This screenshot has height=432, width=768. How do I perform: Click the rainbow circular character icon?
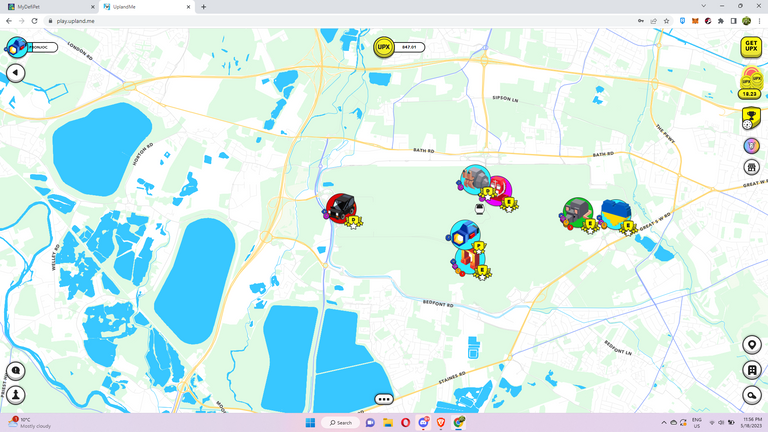tap(751, 145)
